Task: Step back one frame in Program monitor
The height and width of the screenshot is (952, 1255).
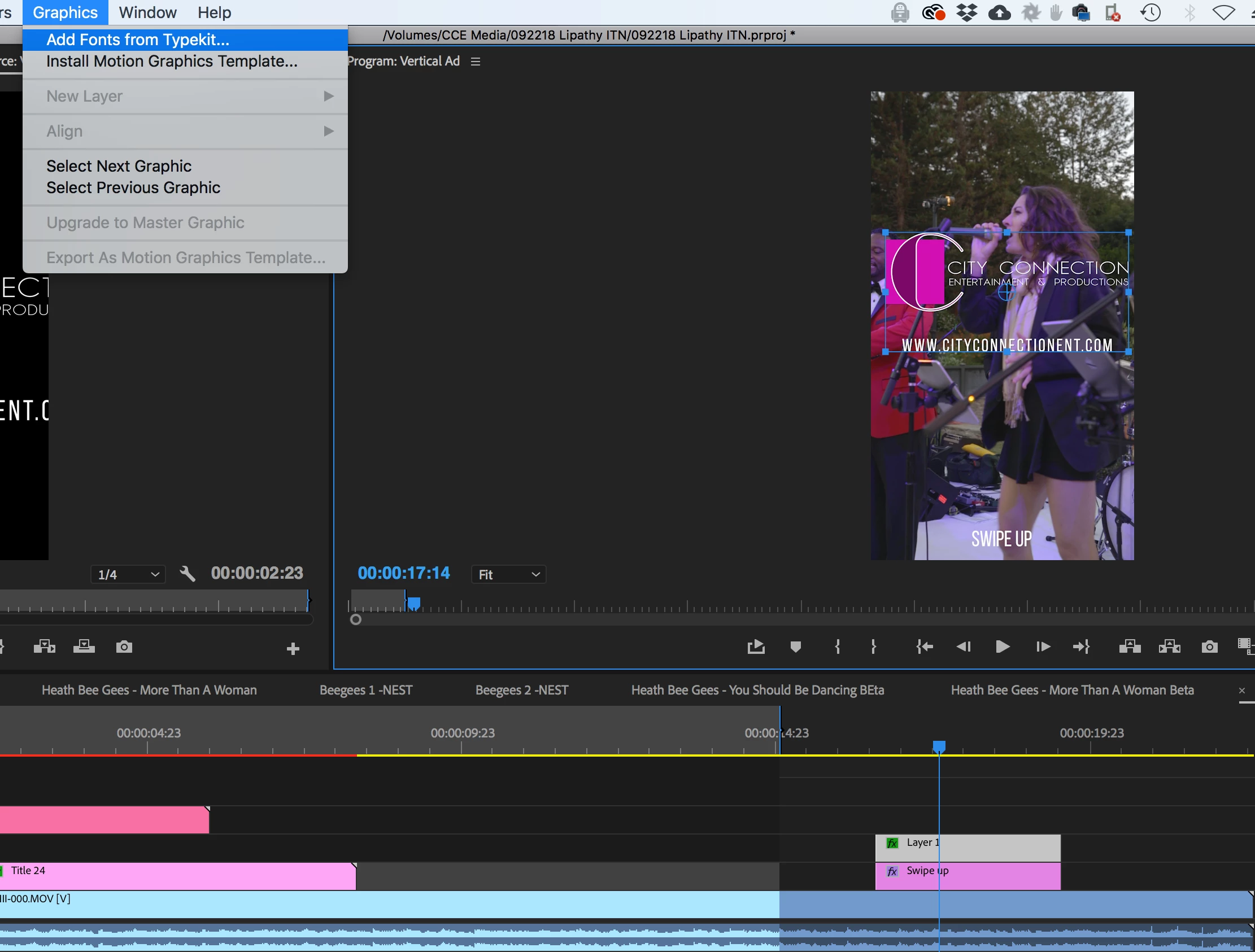Action: coord(964,647)
